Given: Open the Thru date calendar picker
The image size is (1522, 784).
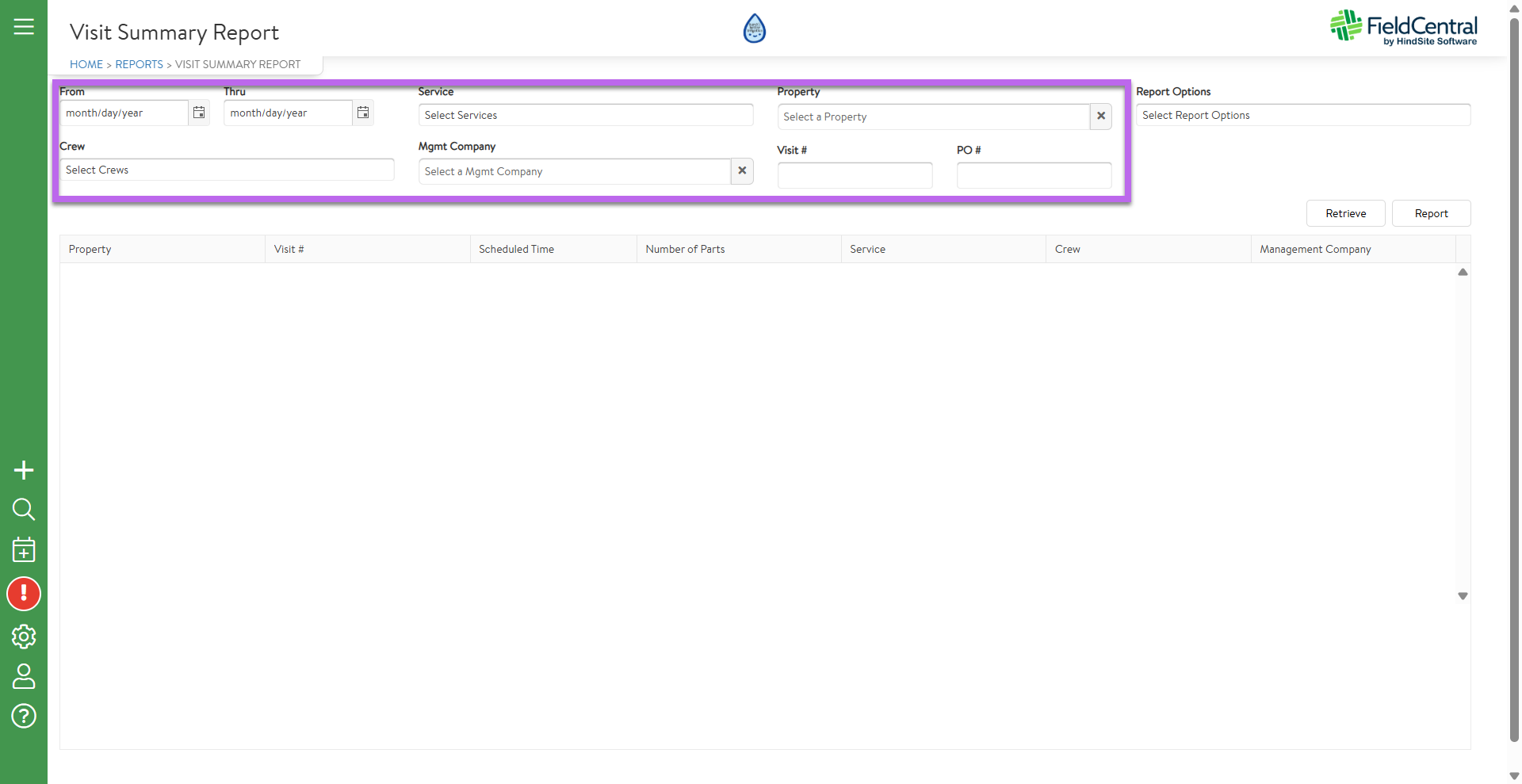Looking at the screenshot, I should click(363, 113).
